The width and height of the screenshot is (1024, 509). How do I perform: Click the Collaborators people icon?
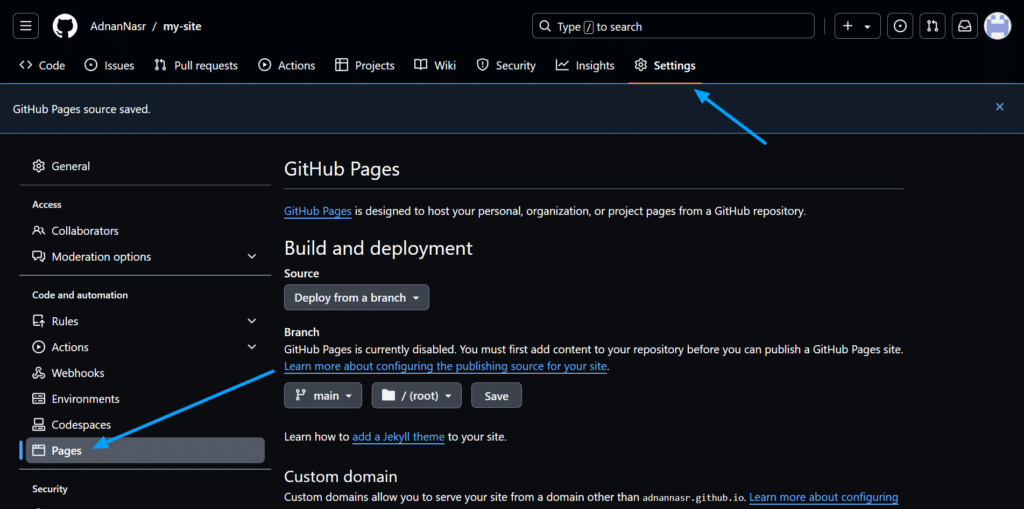coord(39,231)
